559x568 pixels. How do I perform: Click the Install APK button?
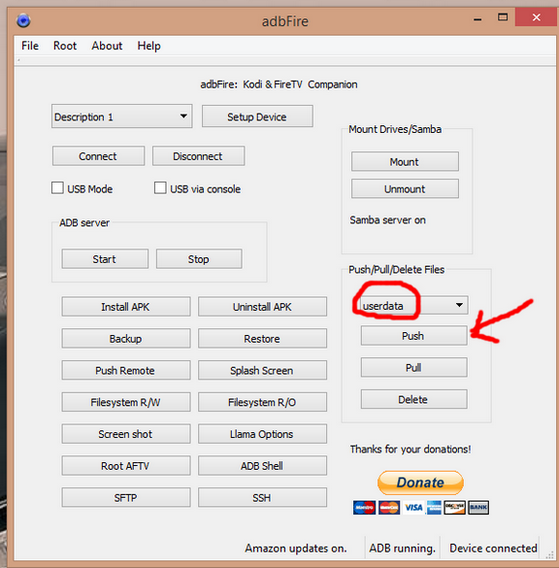tap(126, 306)
